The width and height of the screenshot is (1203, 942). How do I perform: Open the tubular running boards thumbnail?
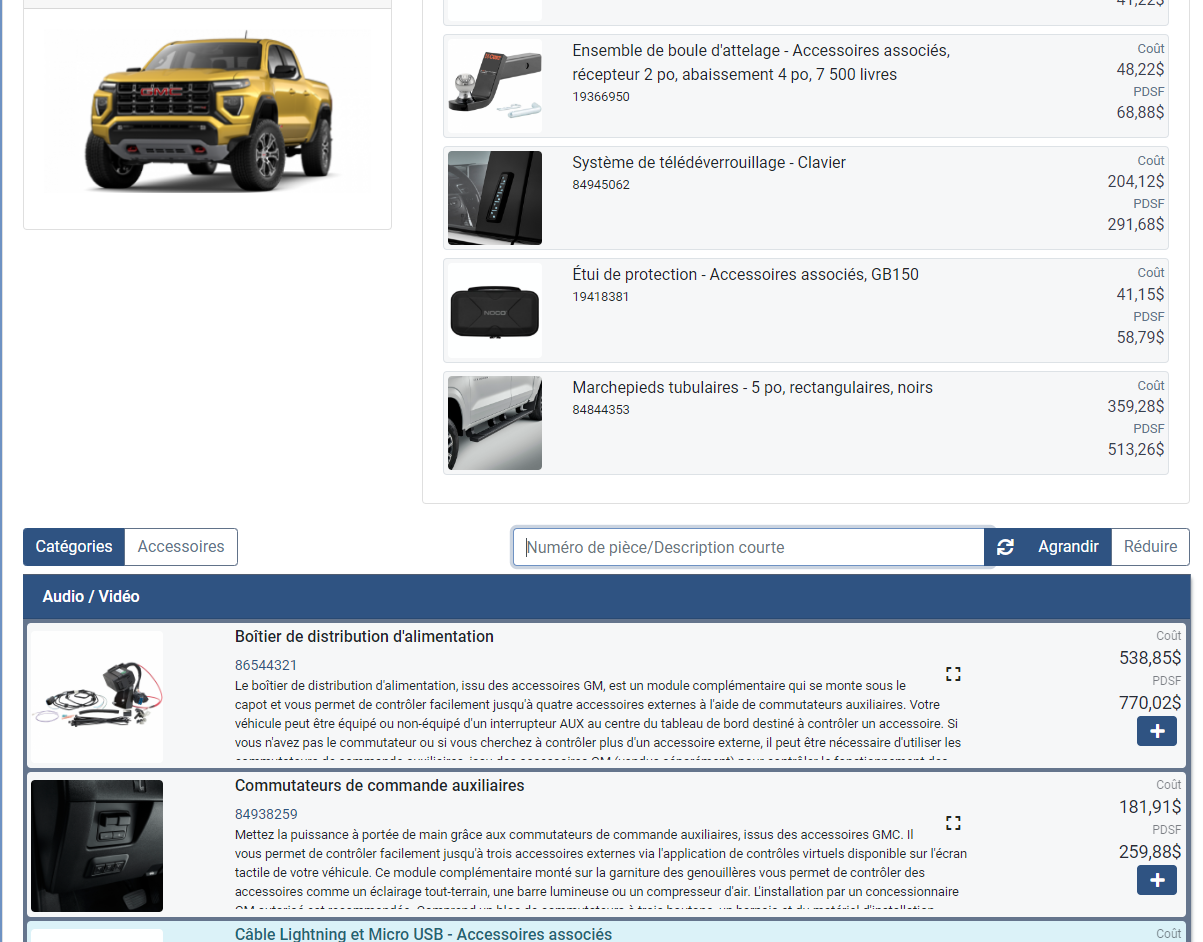click(x=495, y=423)
